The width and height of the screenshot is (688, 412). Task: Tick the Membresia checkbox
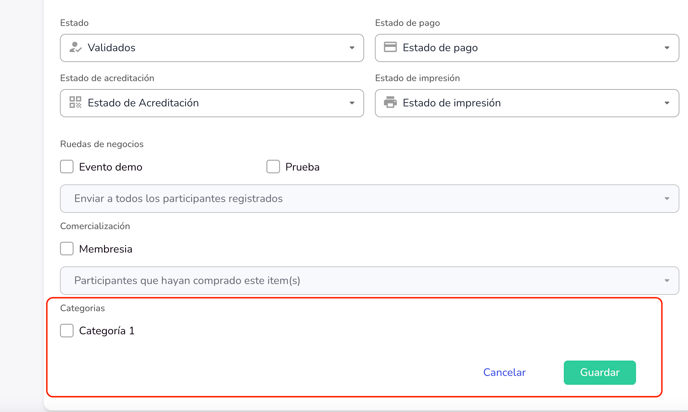point(67,249)
